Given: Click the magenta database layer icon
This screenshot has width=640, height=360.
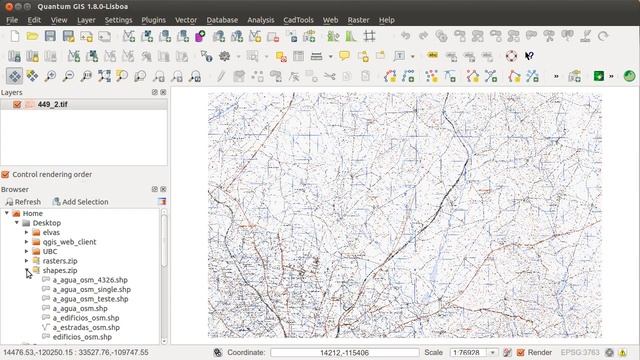Looking at the screenshot, I should (200, 36).
